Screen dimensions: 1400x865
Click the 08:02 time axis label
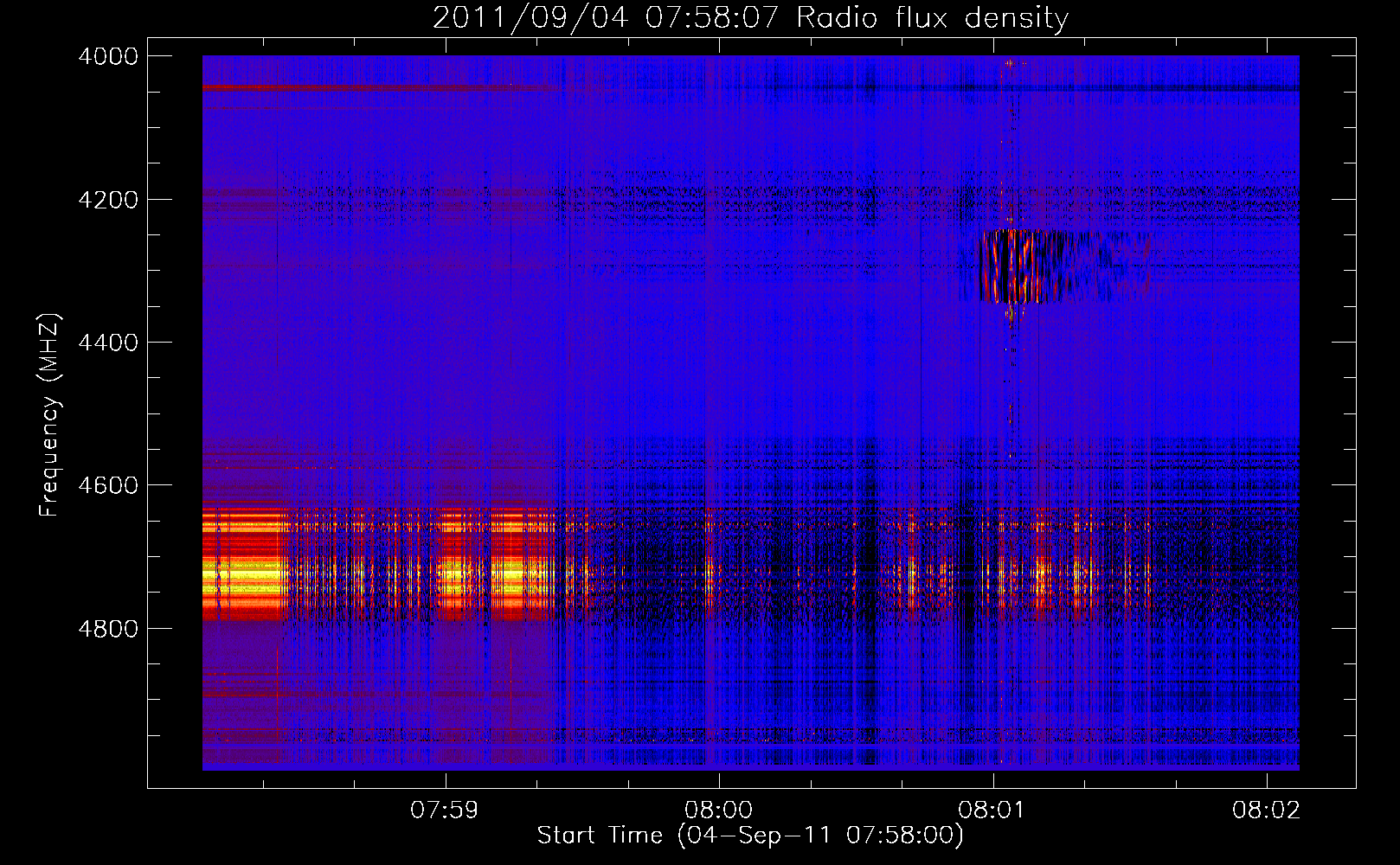(x=1267, y=811)
